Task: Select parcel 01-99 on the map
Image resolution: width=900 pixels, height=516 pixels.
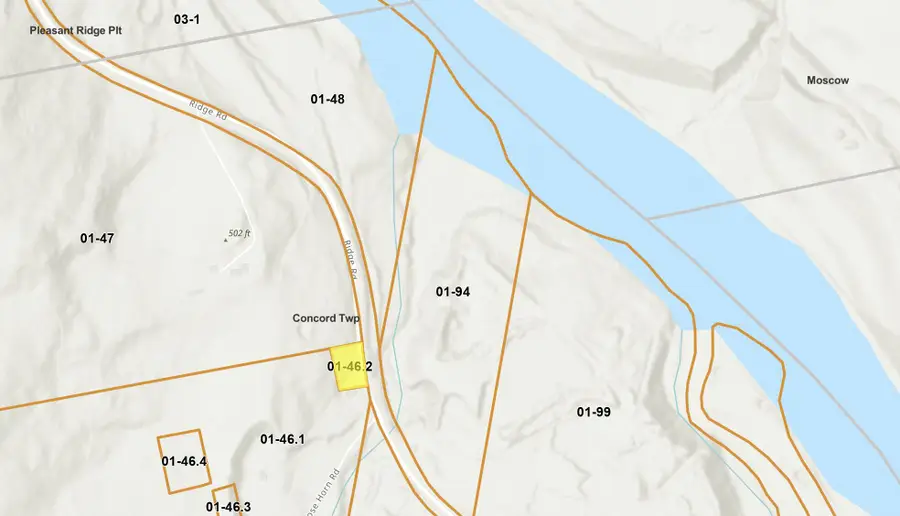Action: pyautogui.click(x=593, y=412)
